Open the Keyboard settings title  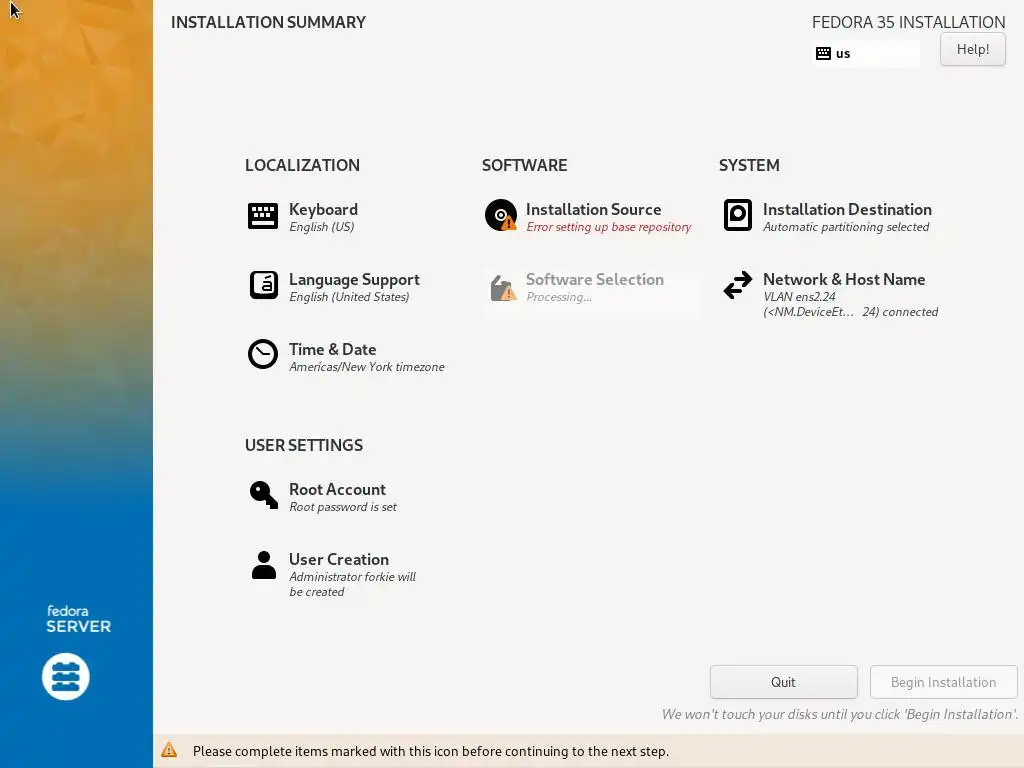click(x=323, y=209)
